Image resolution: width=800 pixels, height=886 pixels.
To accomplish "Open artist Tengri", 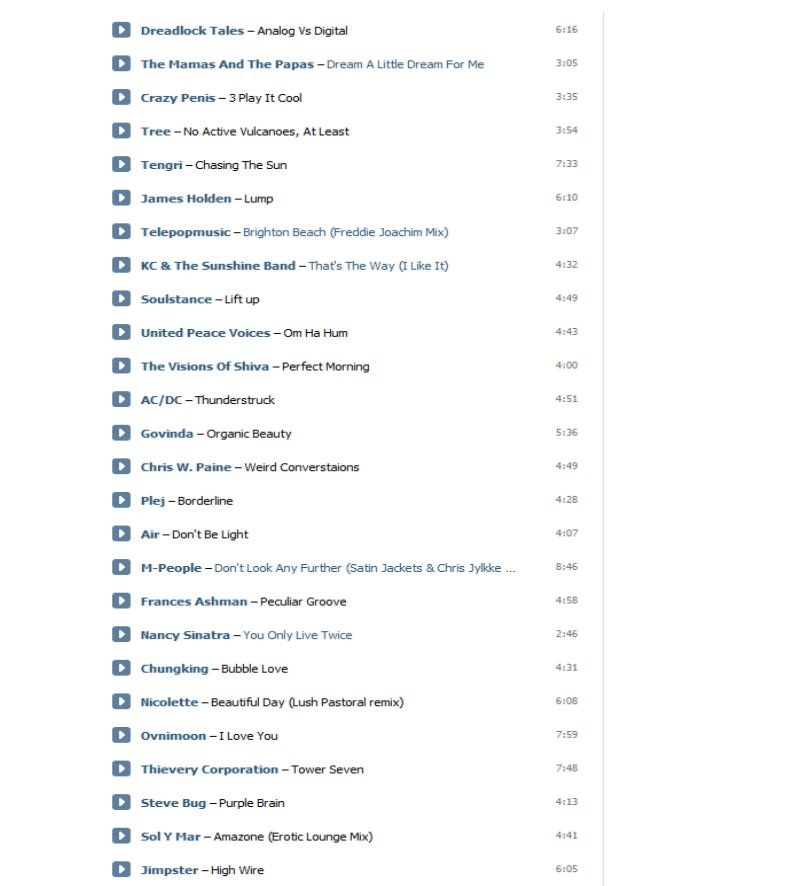I will [x=162, y=165].
